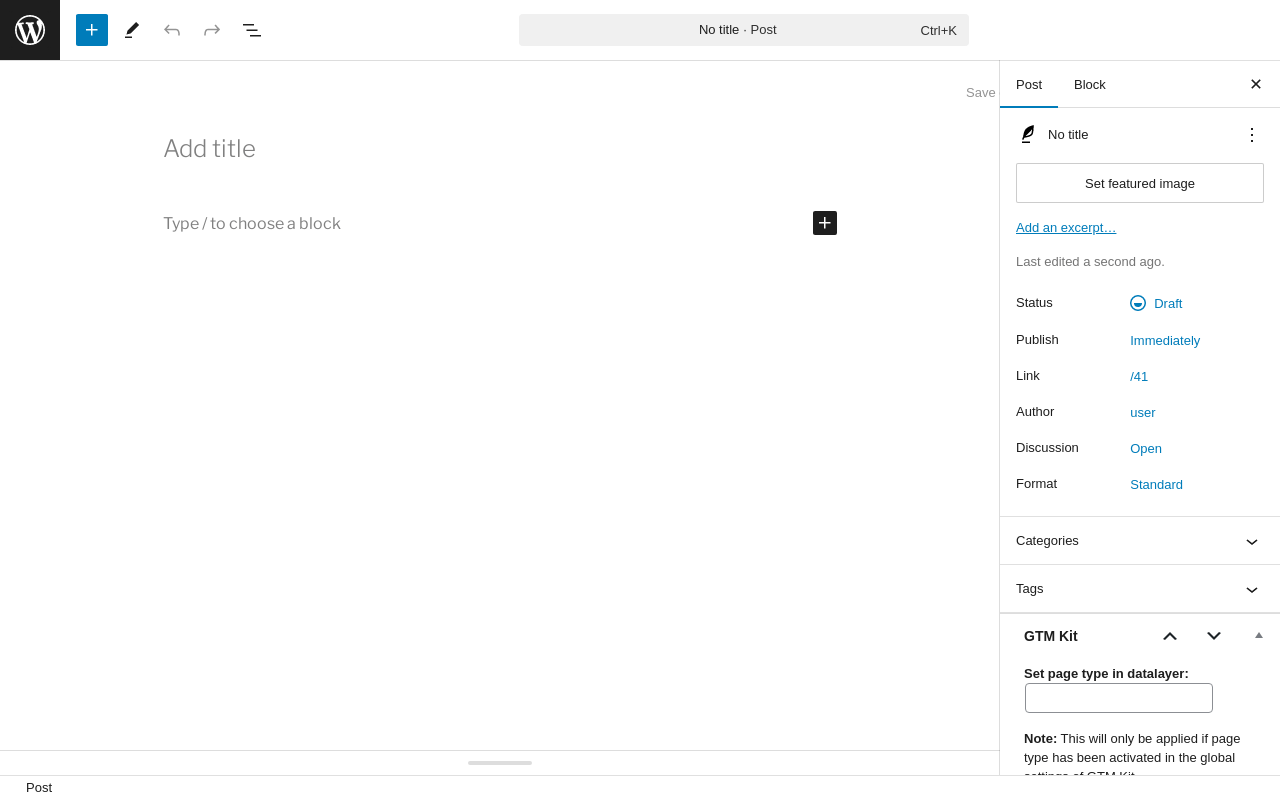Add a block with the black plus button
The height and width of the screenshot is (800, 1280).
pos(825,223)
